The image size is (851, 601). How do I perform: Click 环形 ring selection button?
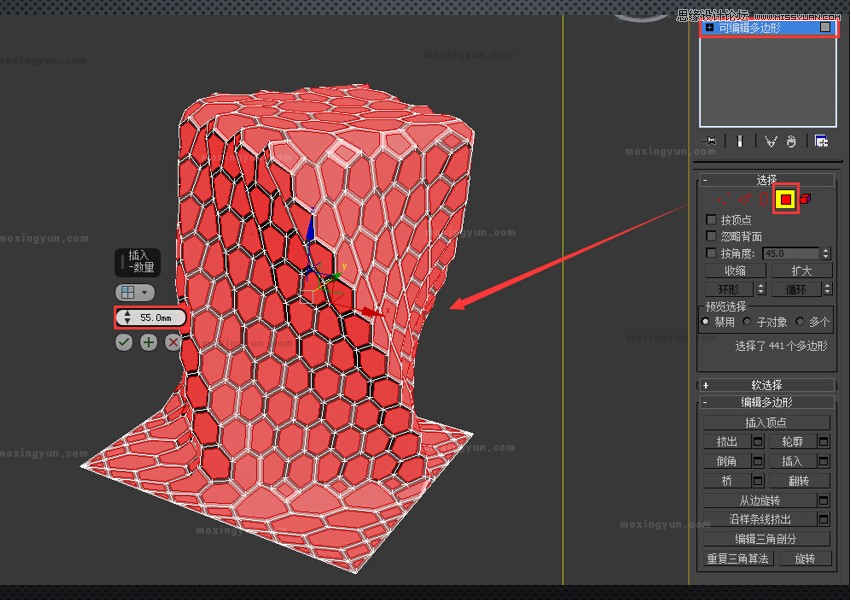point(728,289)
